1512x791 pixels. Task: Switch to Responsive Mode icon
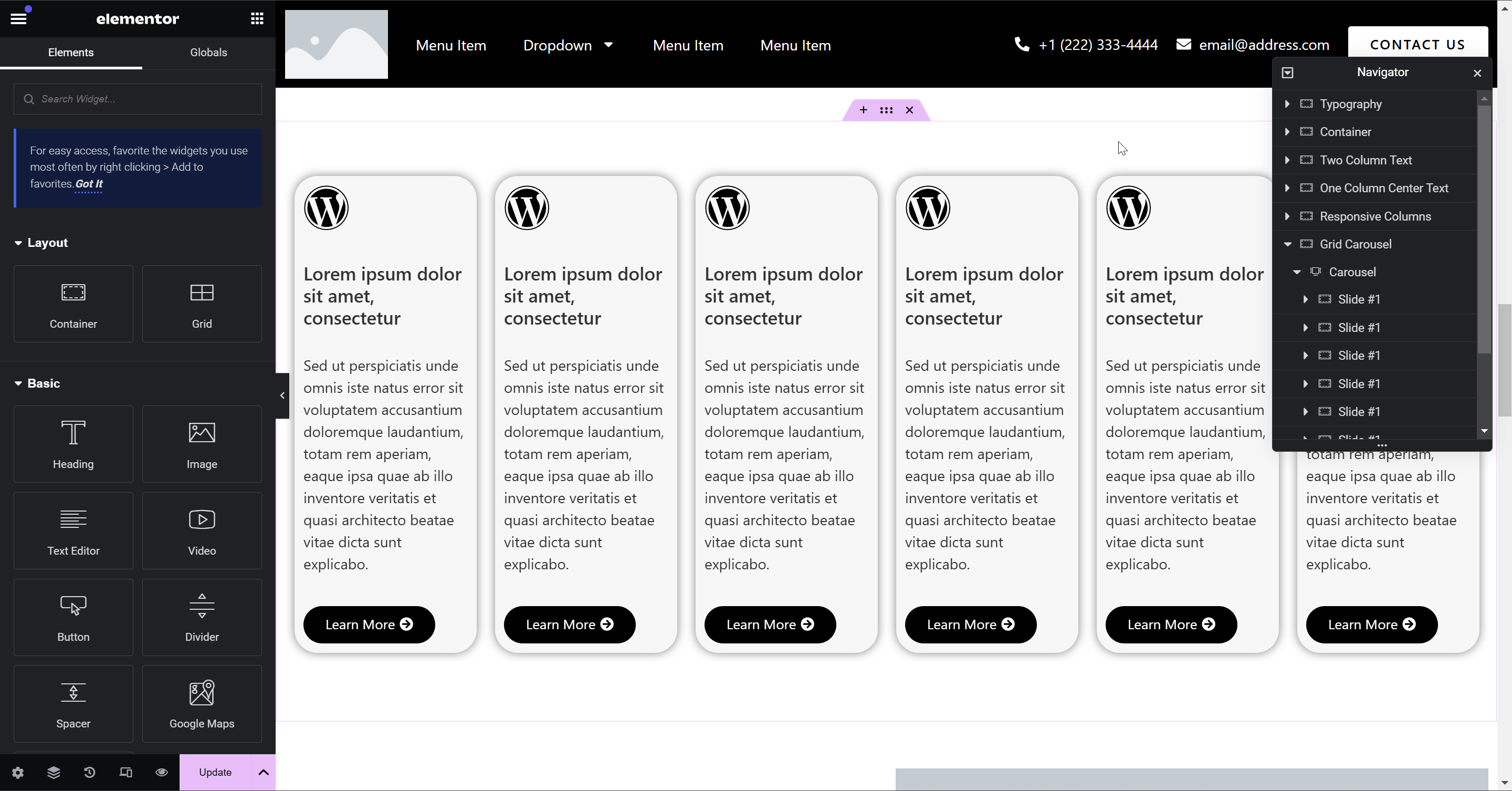[x=125, y=772]
